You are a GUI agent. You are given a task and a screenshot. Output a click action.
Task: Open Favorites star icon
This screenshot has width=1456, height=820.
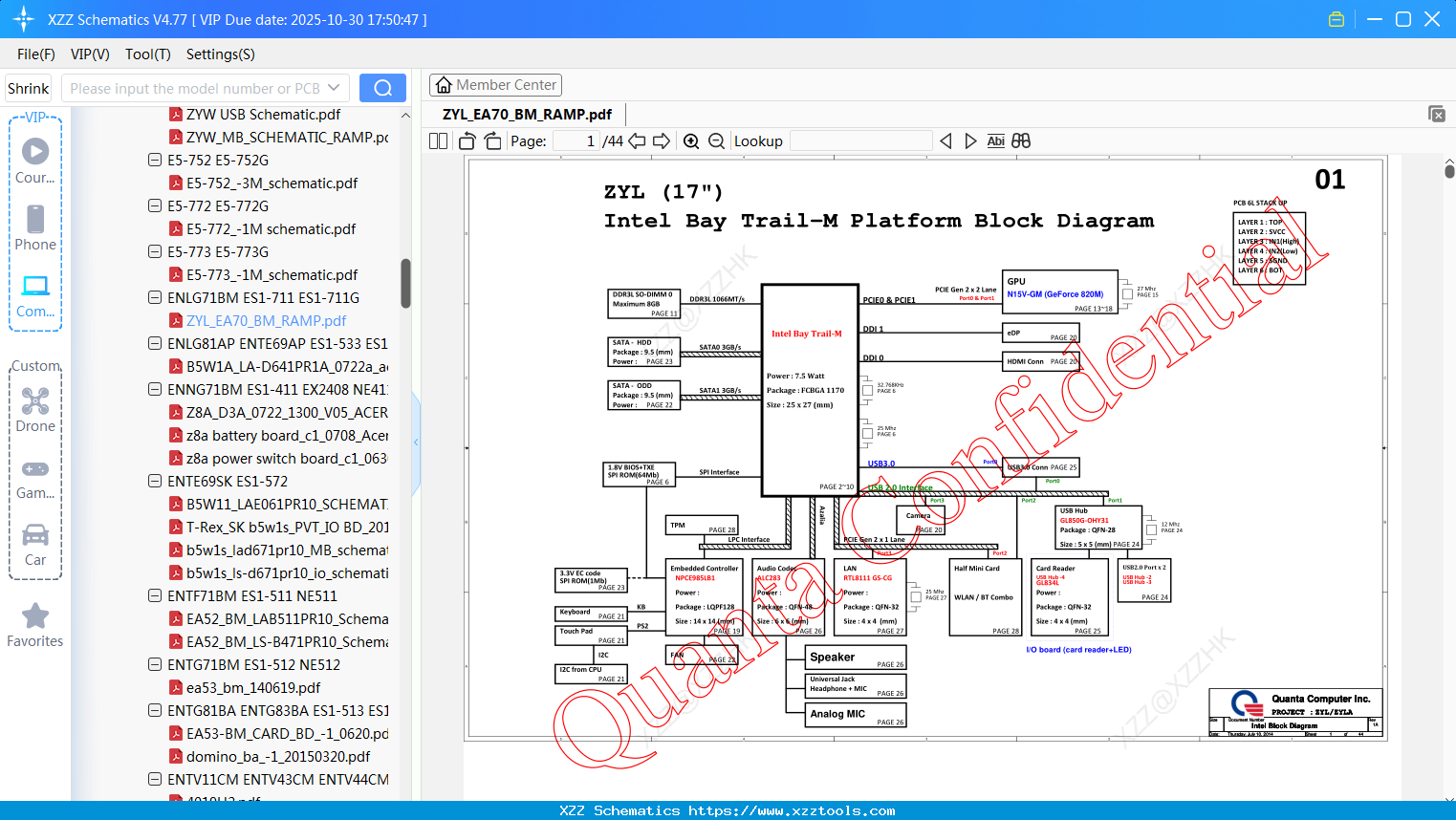tap(35, 625)
